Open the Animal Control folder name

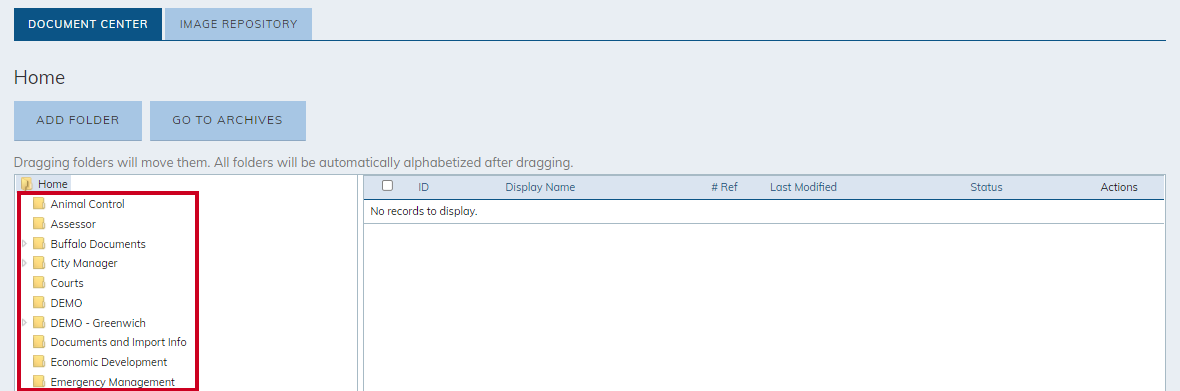(87, 204)
